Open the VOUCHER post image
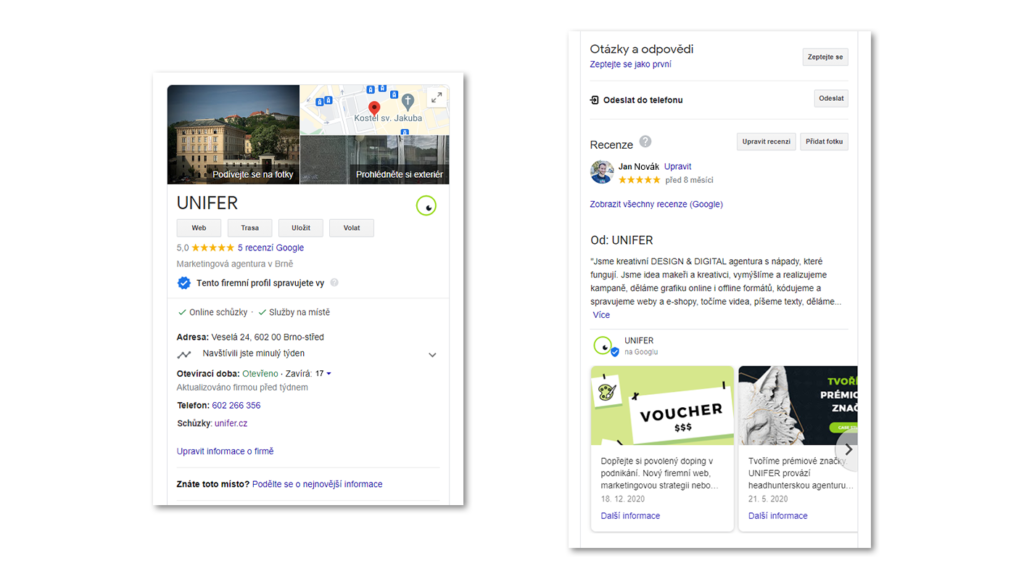The image size is (1024, 577). (x=662, y=406)
